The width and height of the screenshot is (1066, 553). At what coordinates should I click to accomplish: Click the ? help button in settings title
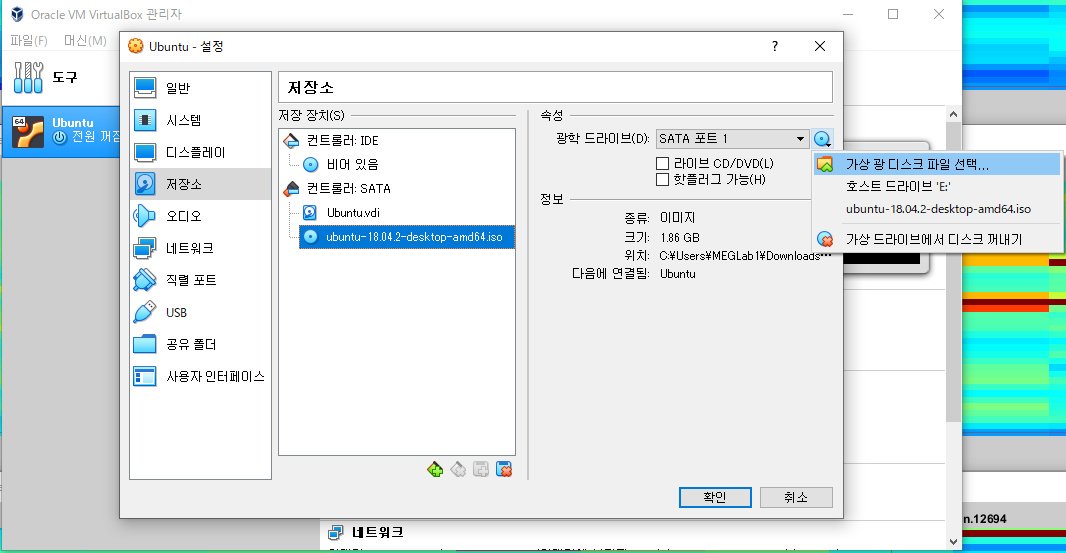[x=775, y=46]
